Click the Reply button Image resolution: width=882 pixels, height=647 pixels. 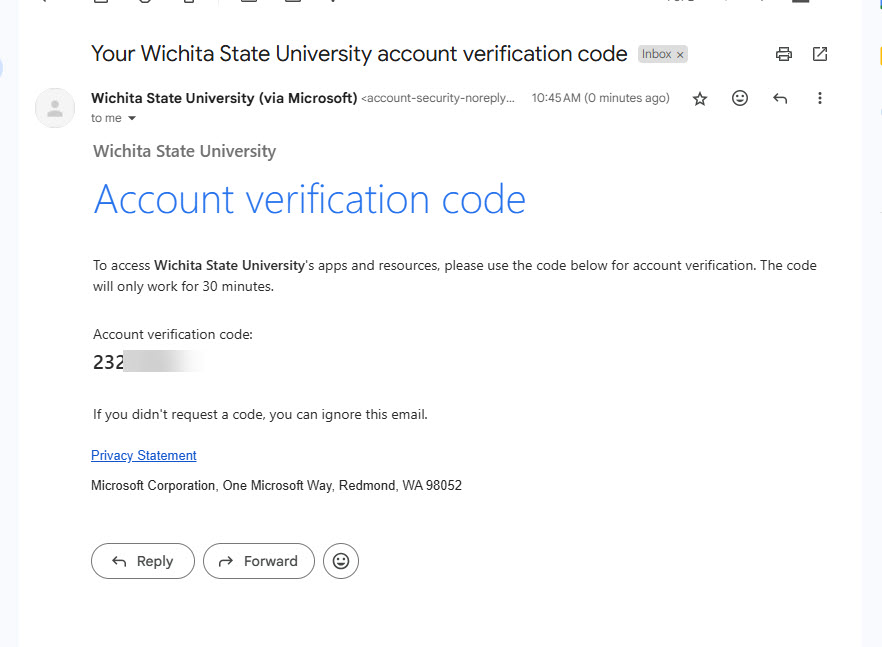(142, 561)
